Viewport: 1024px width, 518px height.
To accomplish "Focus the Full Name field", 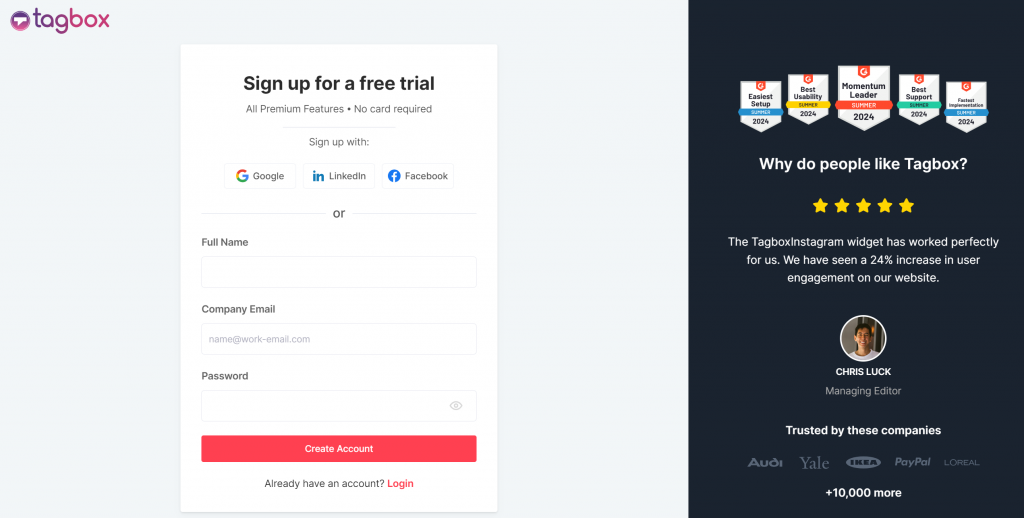I will click(x=338, y=272).
